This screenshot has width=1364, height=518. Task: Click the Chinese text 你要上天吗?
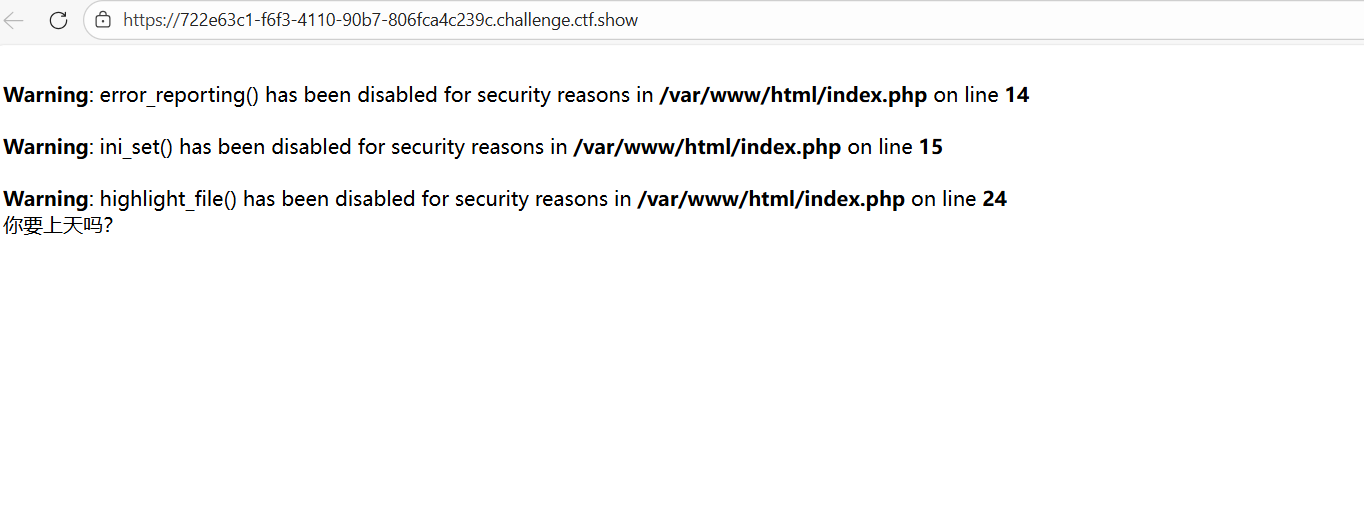pos(58,225)
